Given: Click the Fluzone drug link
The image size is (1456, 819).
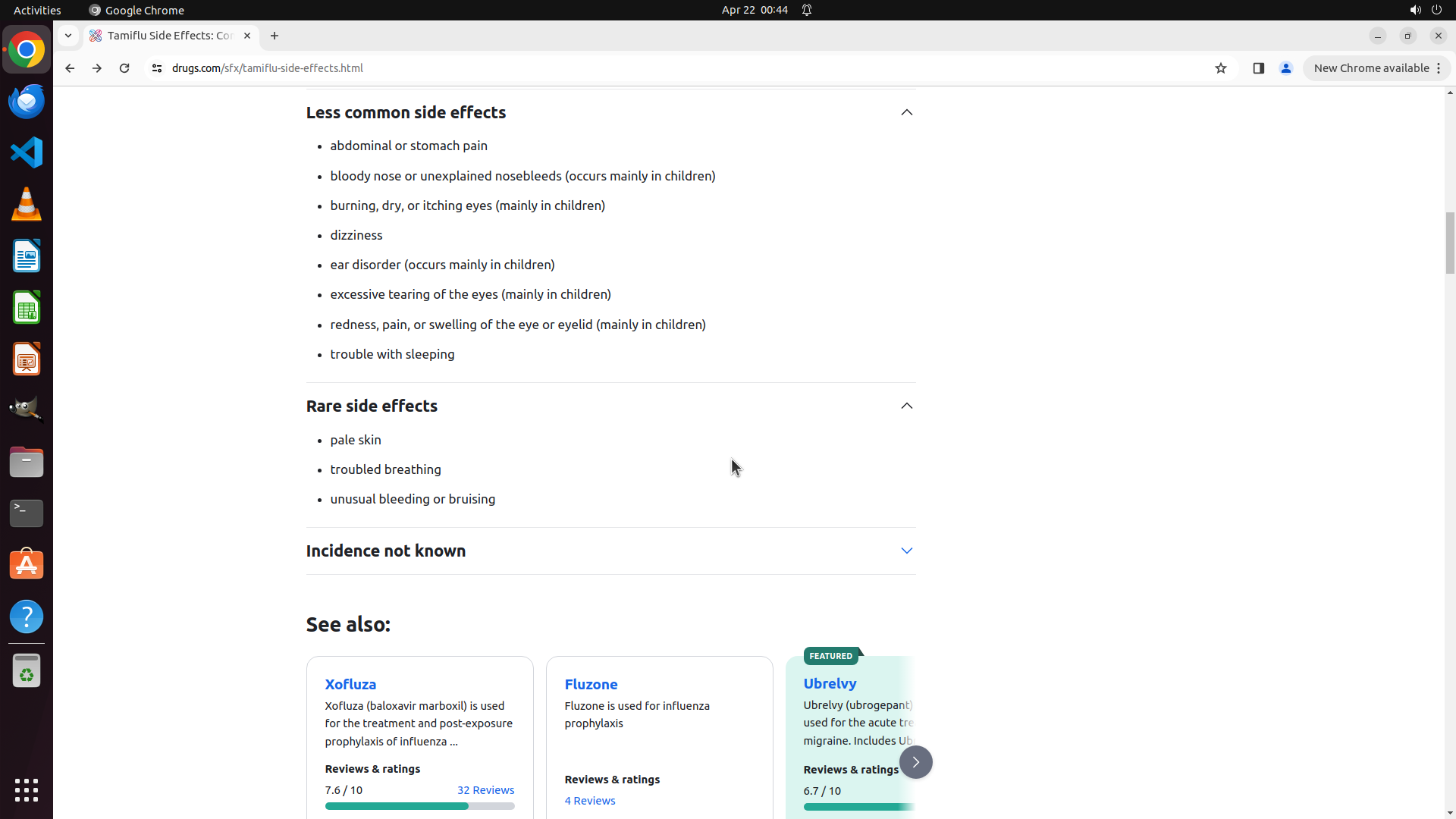Looking at the screenshot, I should click(x=591, y=684).
